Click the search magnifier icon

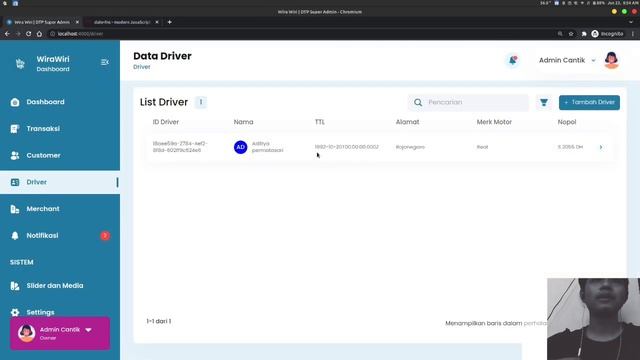[x=418, y=102]
